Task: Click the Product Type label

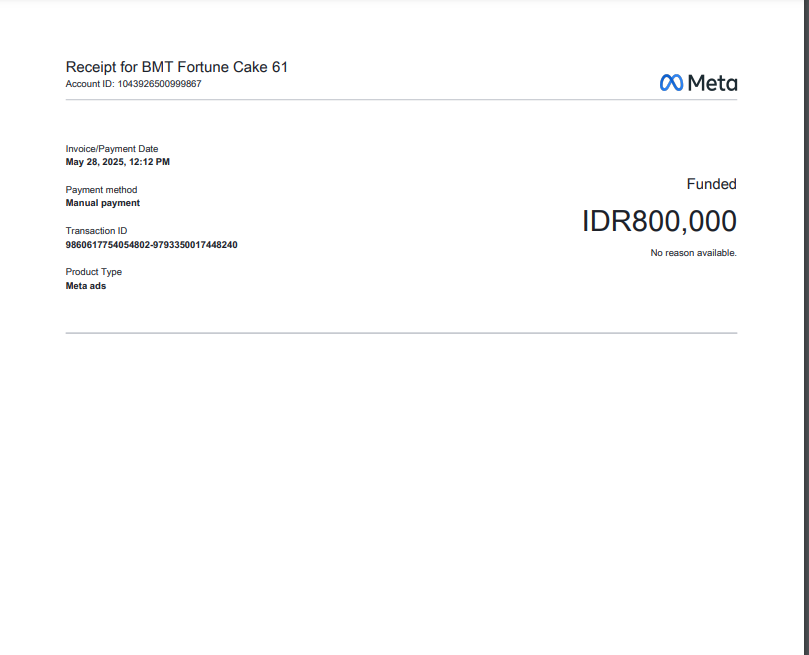Action: pos(94,272)
